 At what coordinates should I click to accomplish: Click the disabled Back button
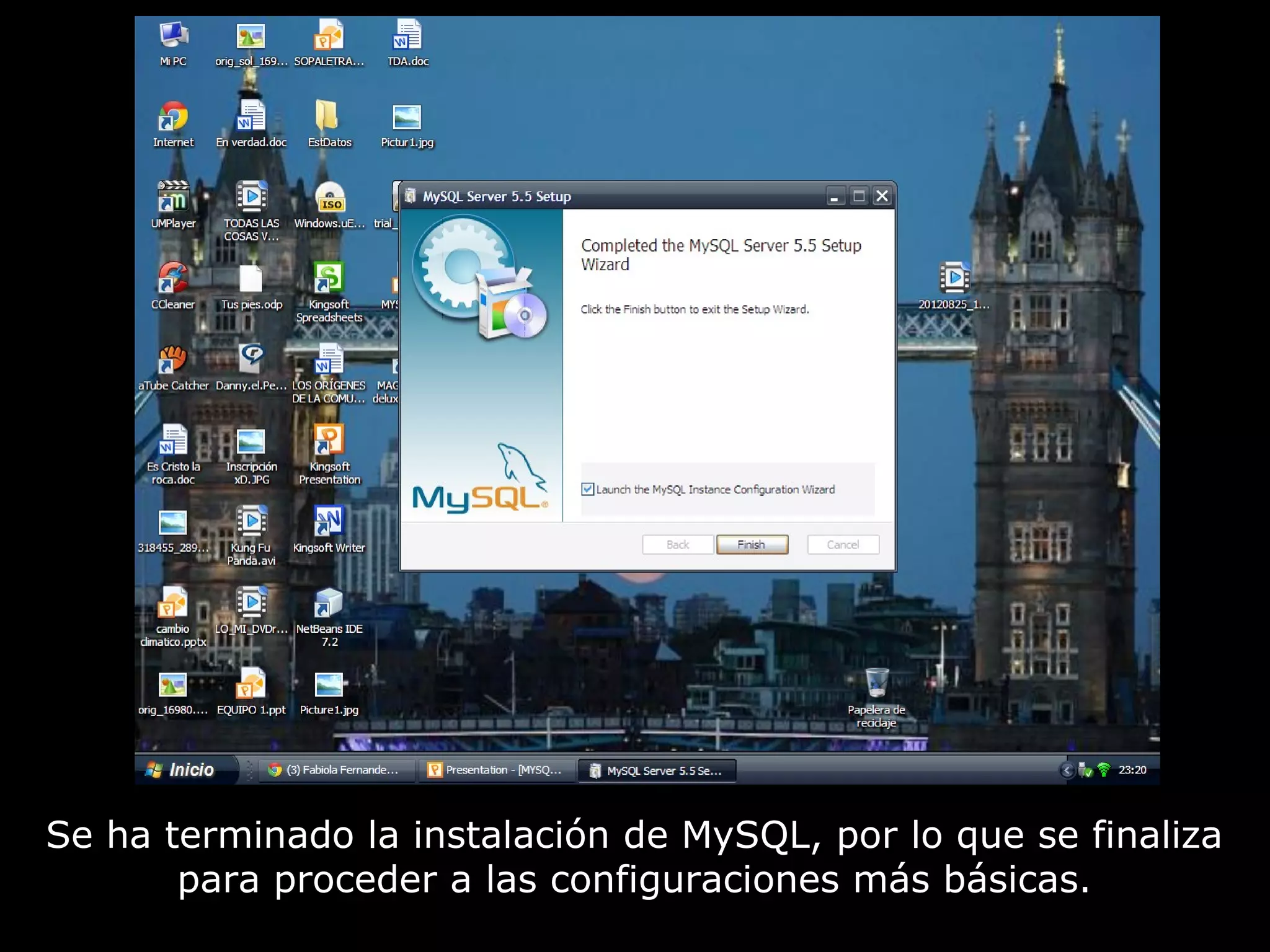(x=678, y=544)
